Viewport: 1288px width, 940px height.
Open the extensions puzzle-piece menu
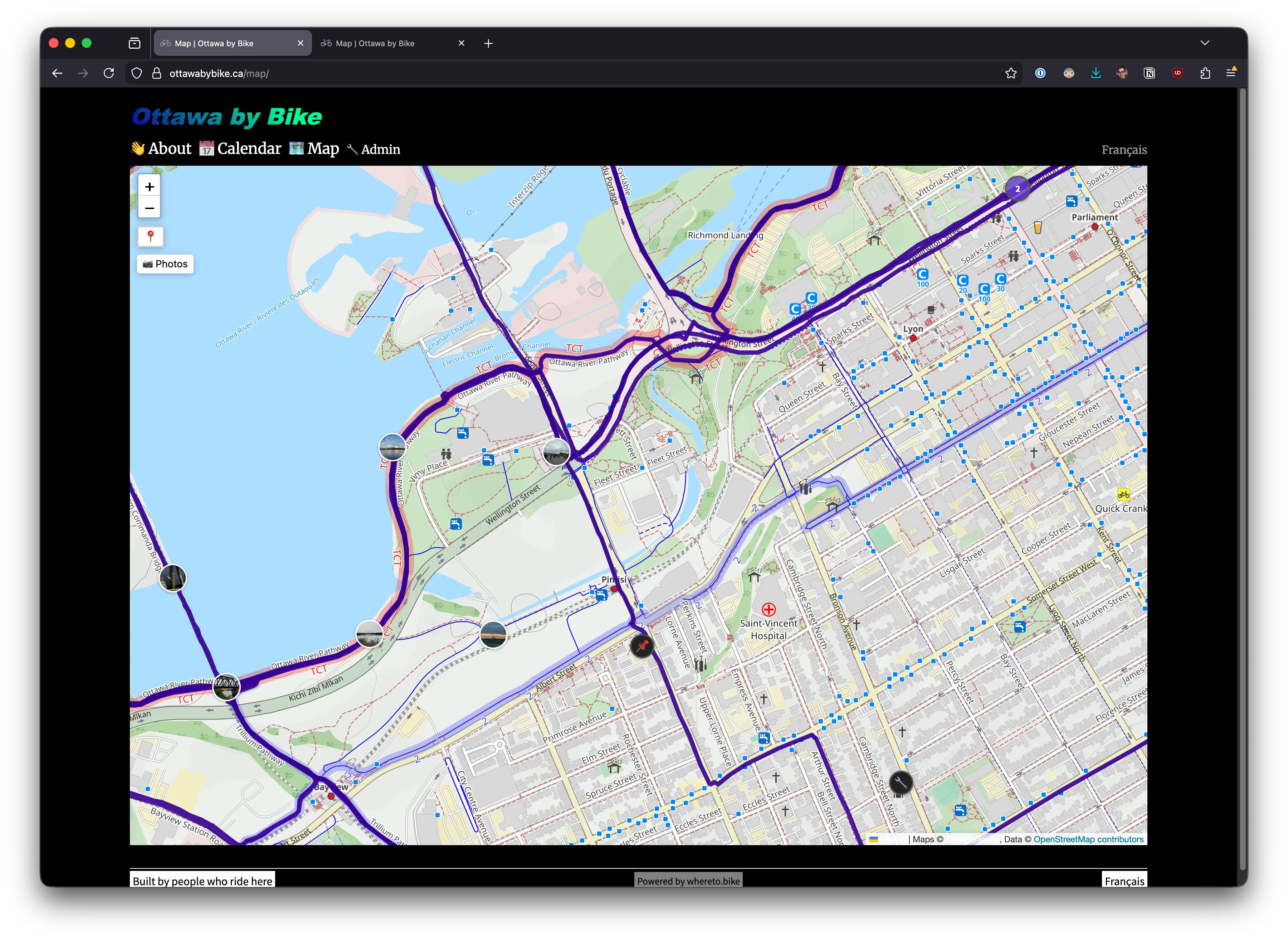[x=1205, y=73]
